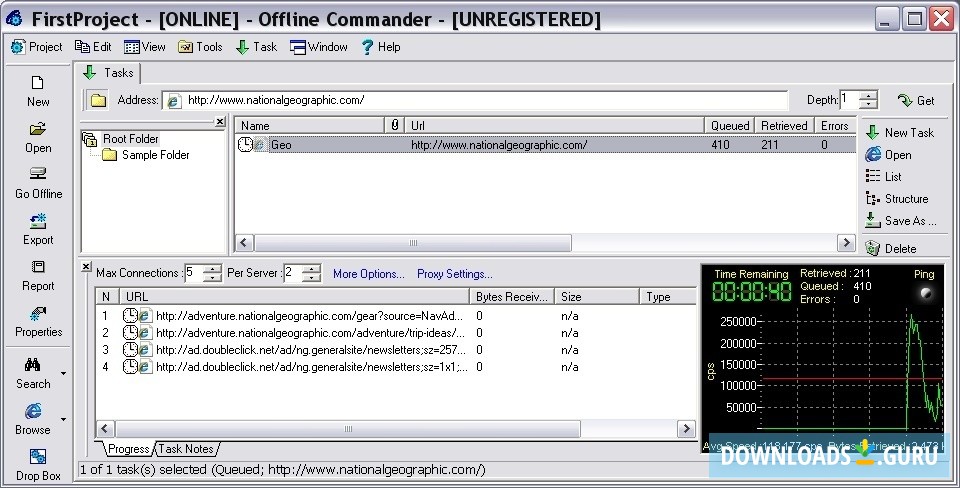Click Get to start downloading address
This screenshot has width=960, height=488.
pos(916,100)
